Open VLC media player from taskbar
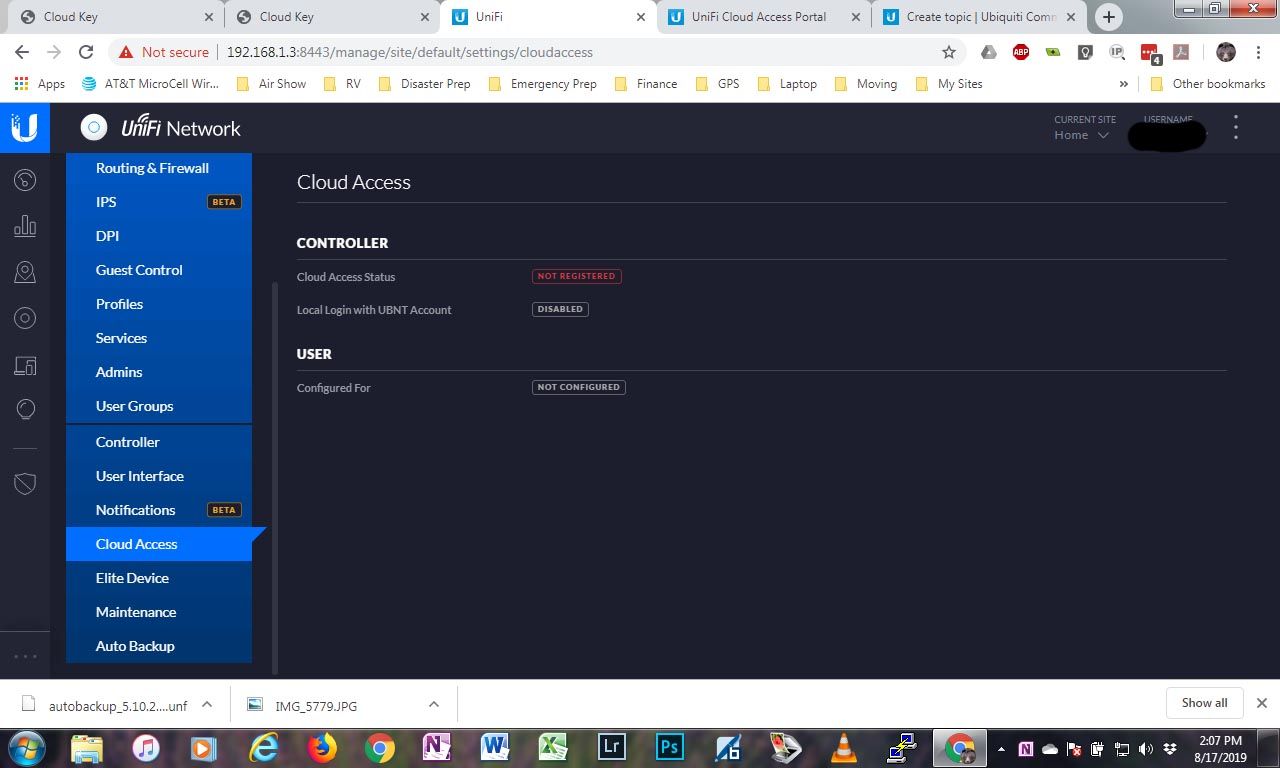Screen dimensions: 1280x768 point(844,747)
